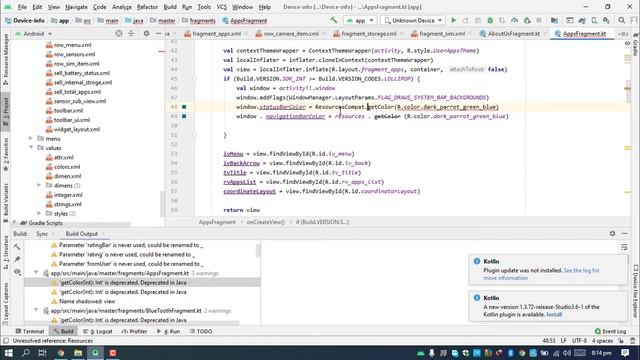
Task: Click Scroll from Source target icon in Project panel
Action: (x=119, y=33)
